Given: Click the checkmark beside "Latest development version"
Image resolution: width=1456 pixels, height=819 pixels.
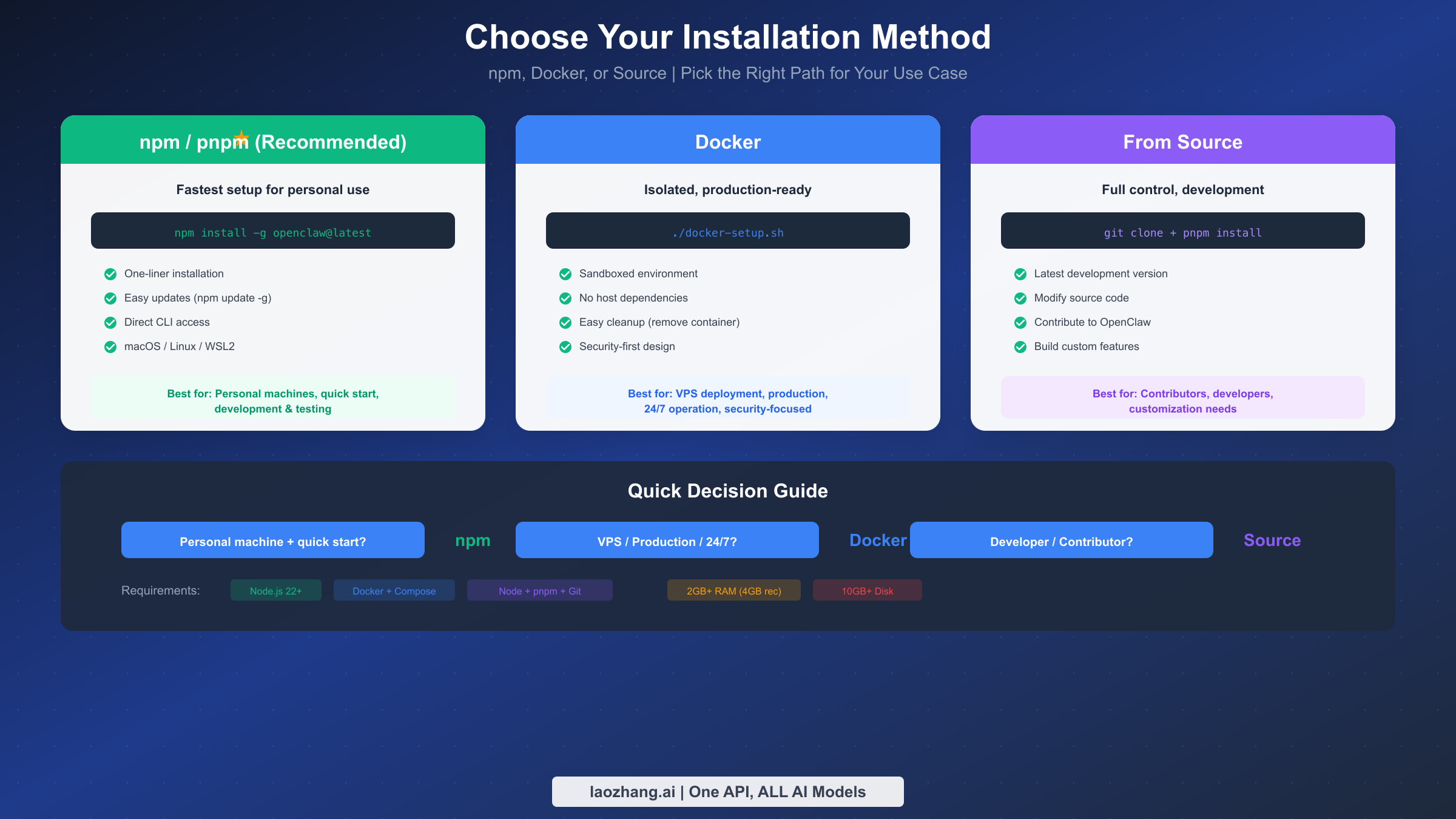Looking at the screenshot, I should (x=1019, y=274).
